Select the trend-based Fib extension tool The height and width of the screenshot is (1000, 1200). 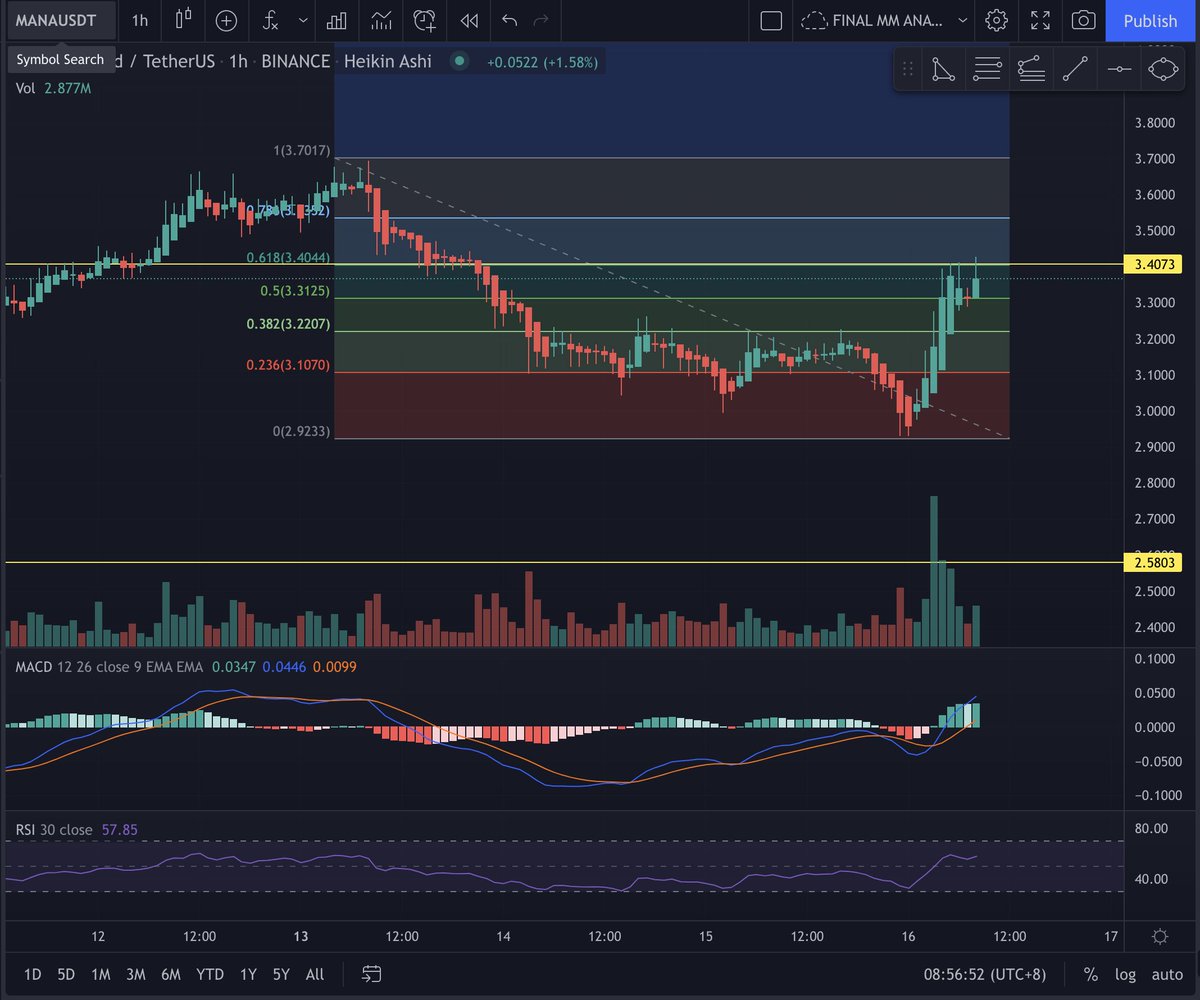(x=1031, y=69)
